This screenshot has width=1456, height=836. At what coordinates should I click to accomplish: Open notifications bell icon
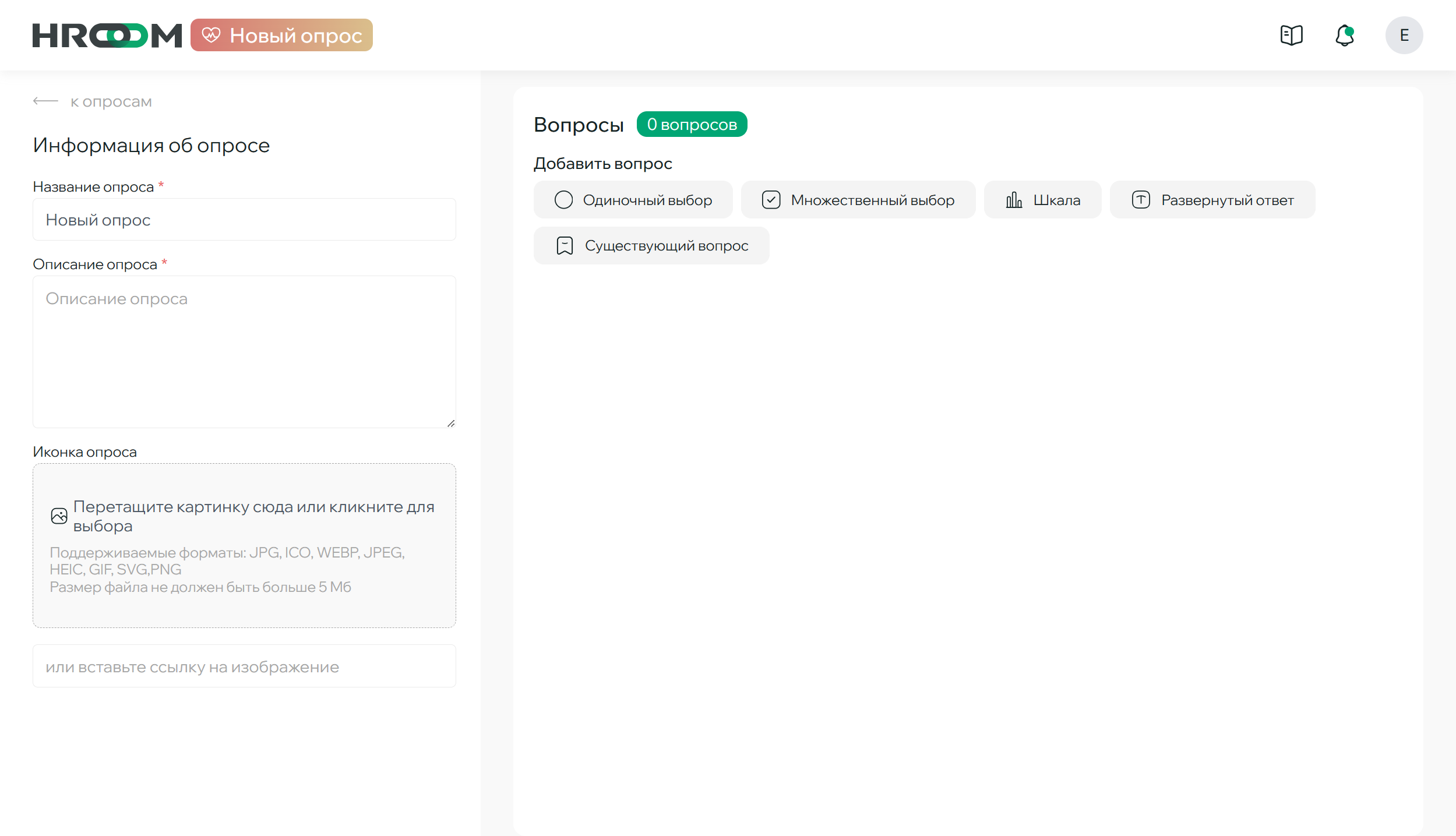1344,35
